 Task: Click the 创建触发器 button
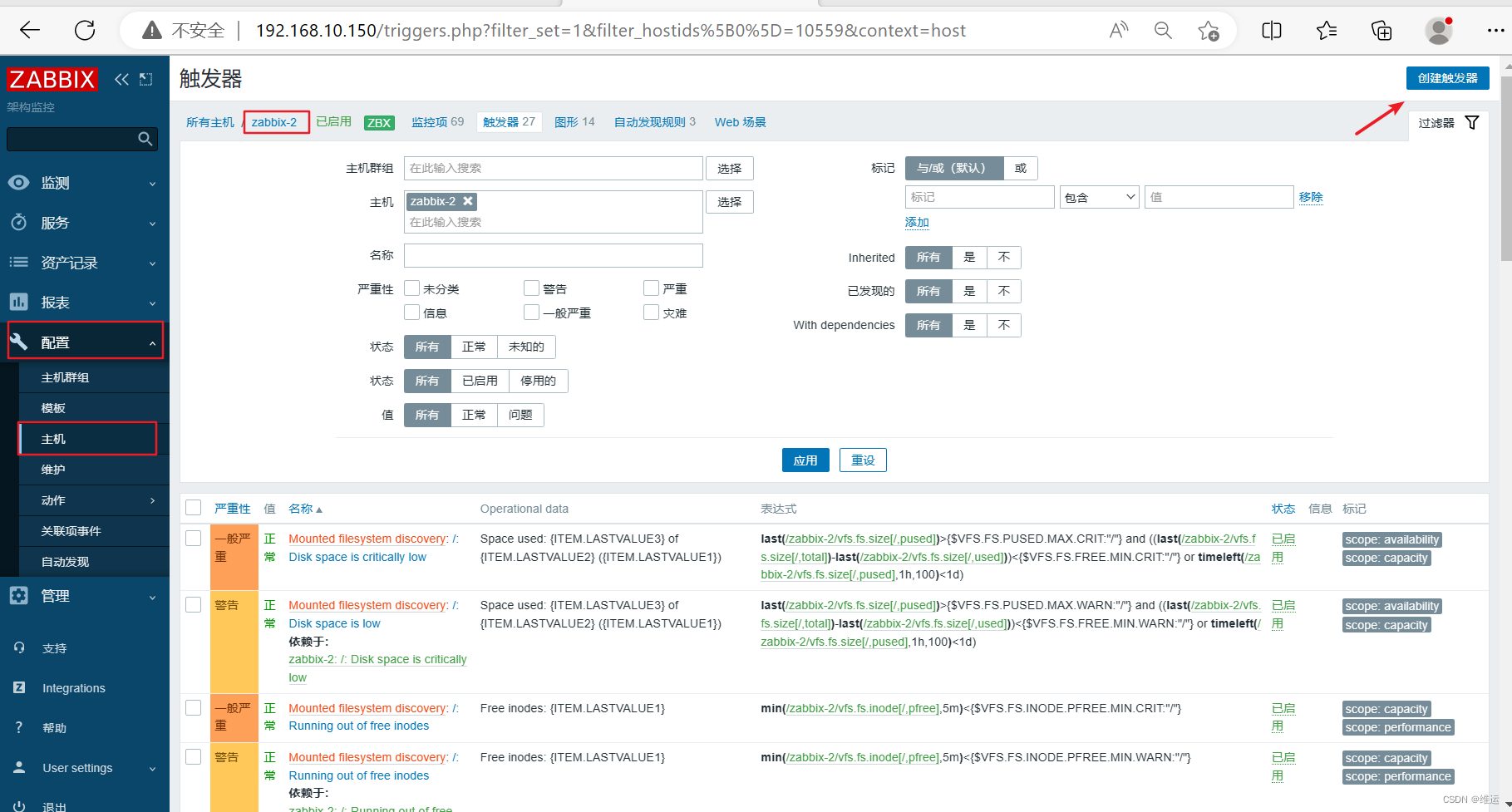pyautogui.click(x=1447, y=78)
